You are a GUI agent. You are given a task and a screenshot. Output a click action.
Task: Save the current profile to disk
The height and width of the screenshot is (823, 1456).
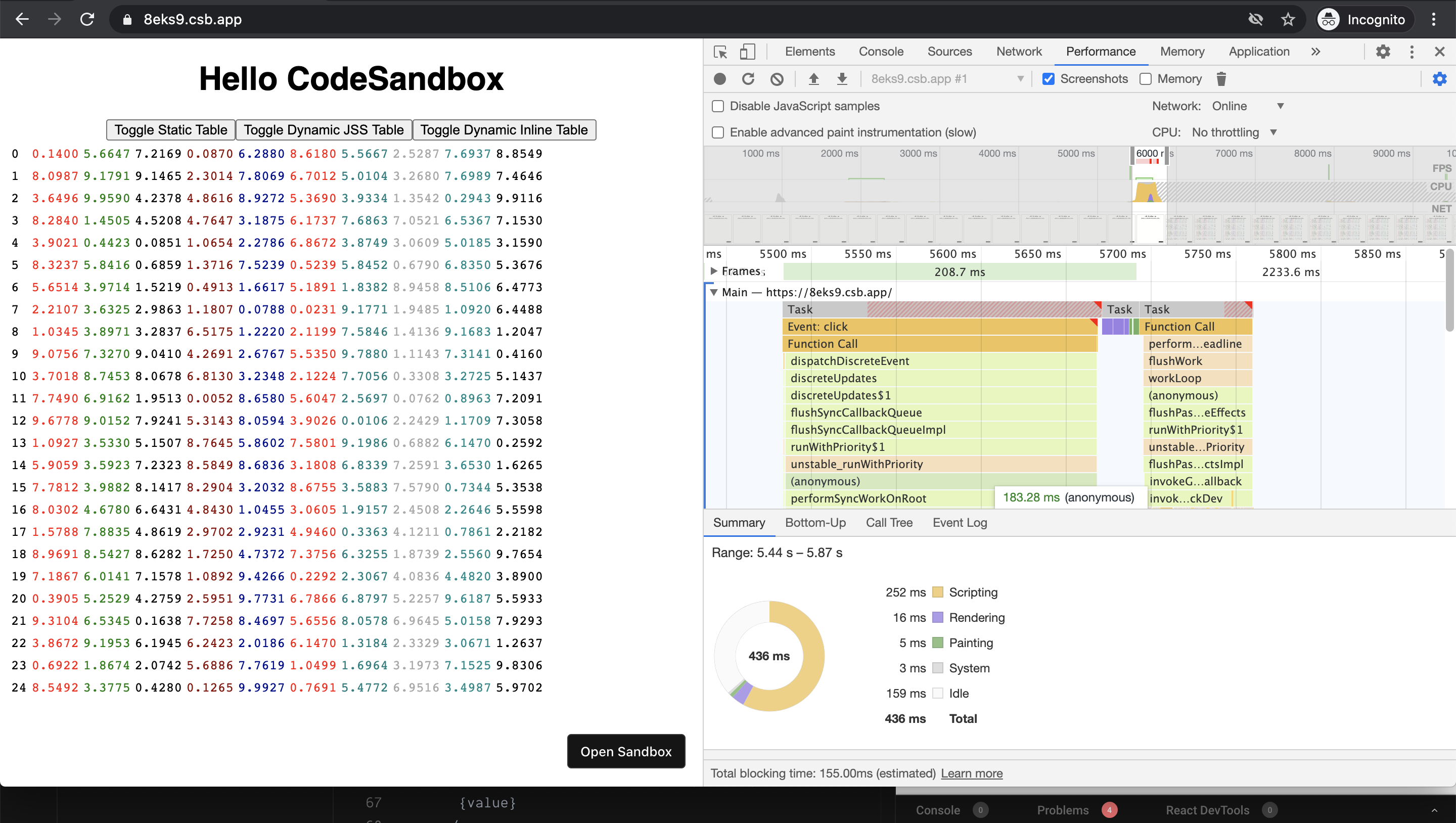(x=842, y=78)
